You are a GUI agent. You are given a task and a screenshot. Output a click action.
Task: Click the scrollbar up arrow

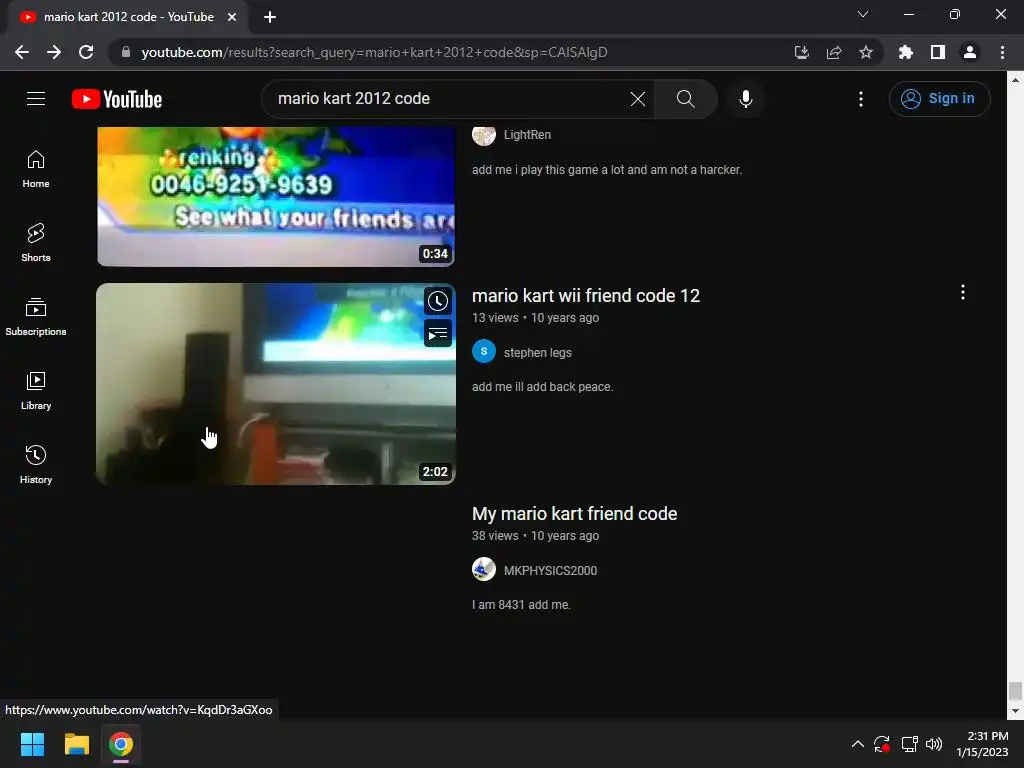1015,79
